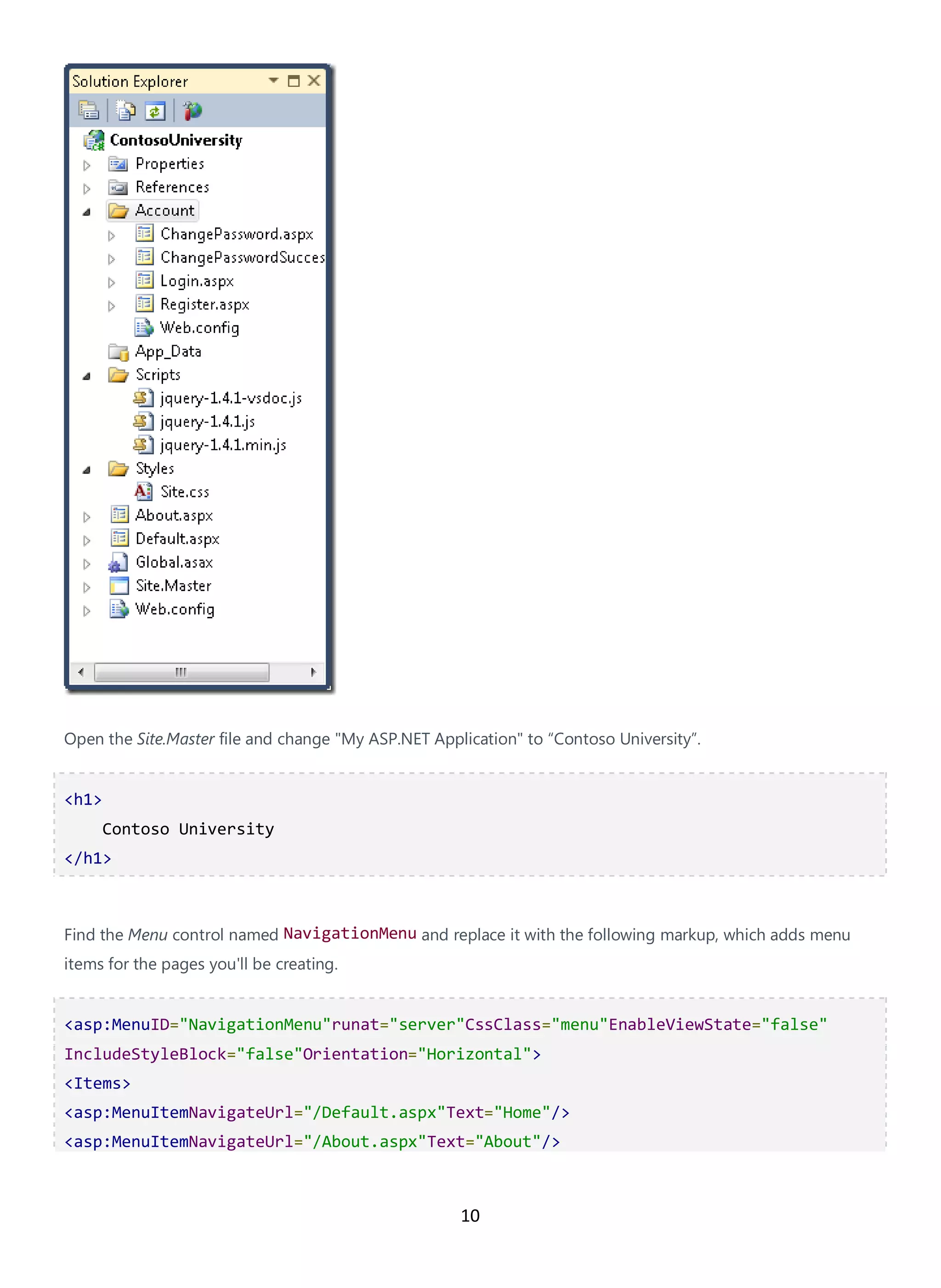
Task: Click the Refresh toolbar icon
Action: pyautogui.click(x=155, y=111)
